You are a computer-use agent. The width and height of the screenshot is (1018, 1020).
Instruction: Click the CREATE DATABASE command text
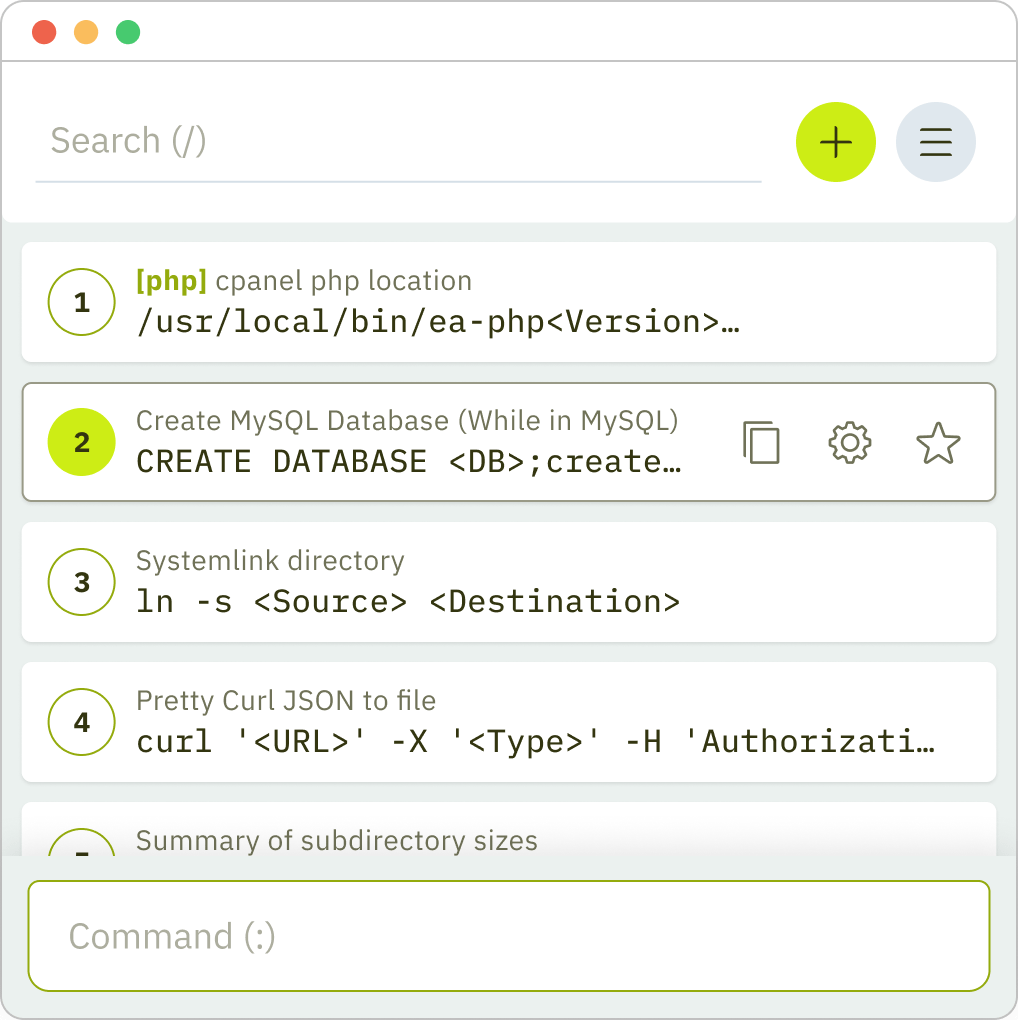click(409, 462)
